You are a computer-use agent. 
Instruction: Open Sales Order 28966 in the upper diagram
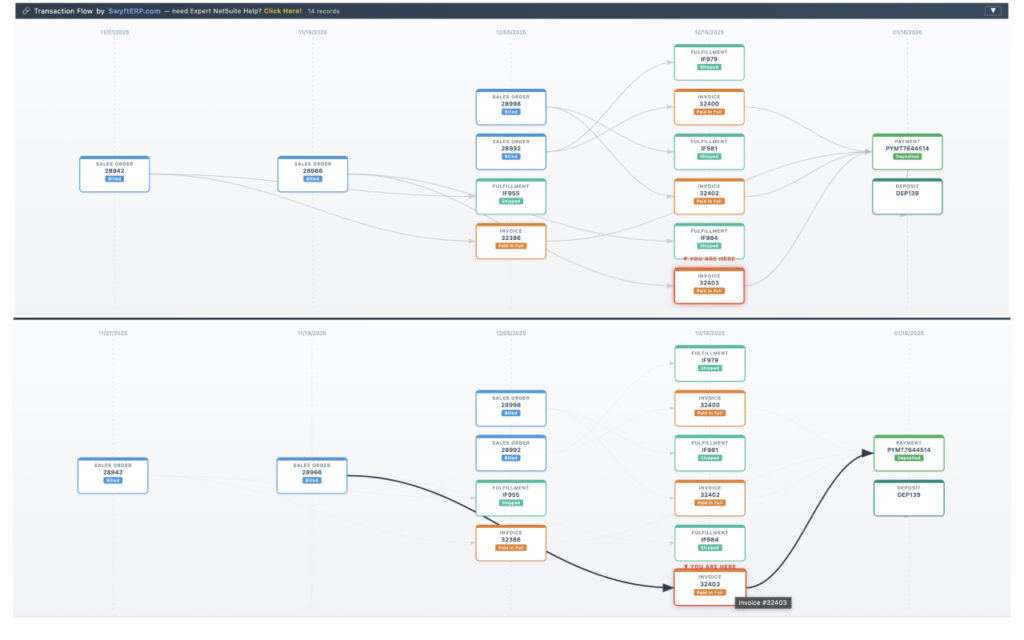(312, 174)
